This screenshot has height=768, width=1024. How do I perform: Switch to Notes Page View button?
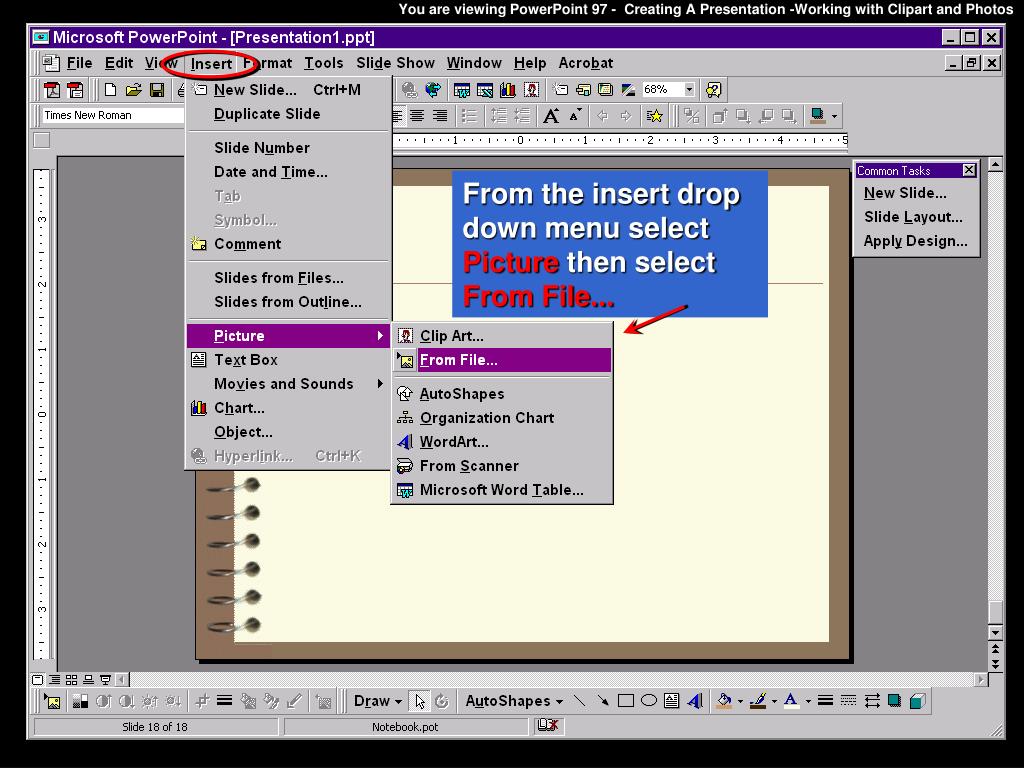tap(88, 680)
